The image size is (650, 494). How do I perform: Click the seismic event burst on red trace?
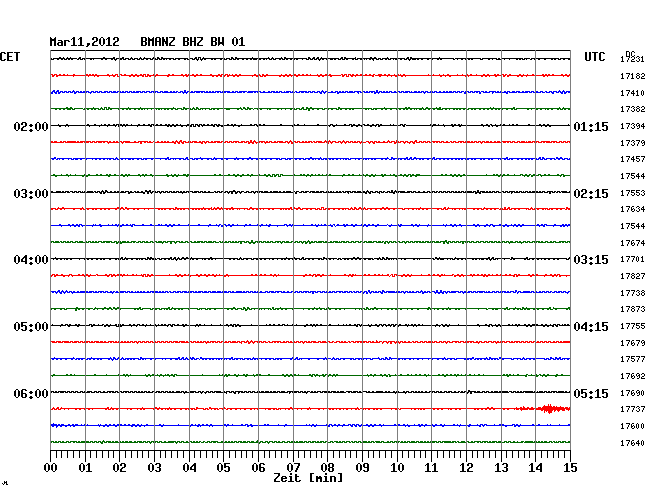pos(549,409)
